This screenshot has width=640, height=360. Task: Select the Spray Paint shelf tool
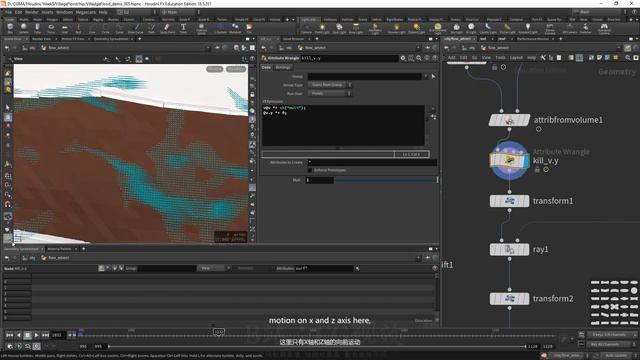167,28
